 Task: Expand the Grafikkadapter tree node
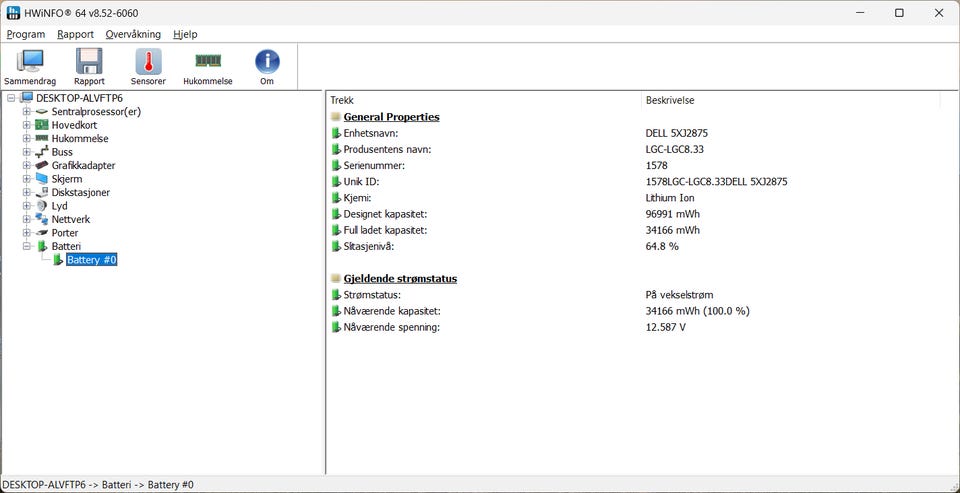click(26, 165)
